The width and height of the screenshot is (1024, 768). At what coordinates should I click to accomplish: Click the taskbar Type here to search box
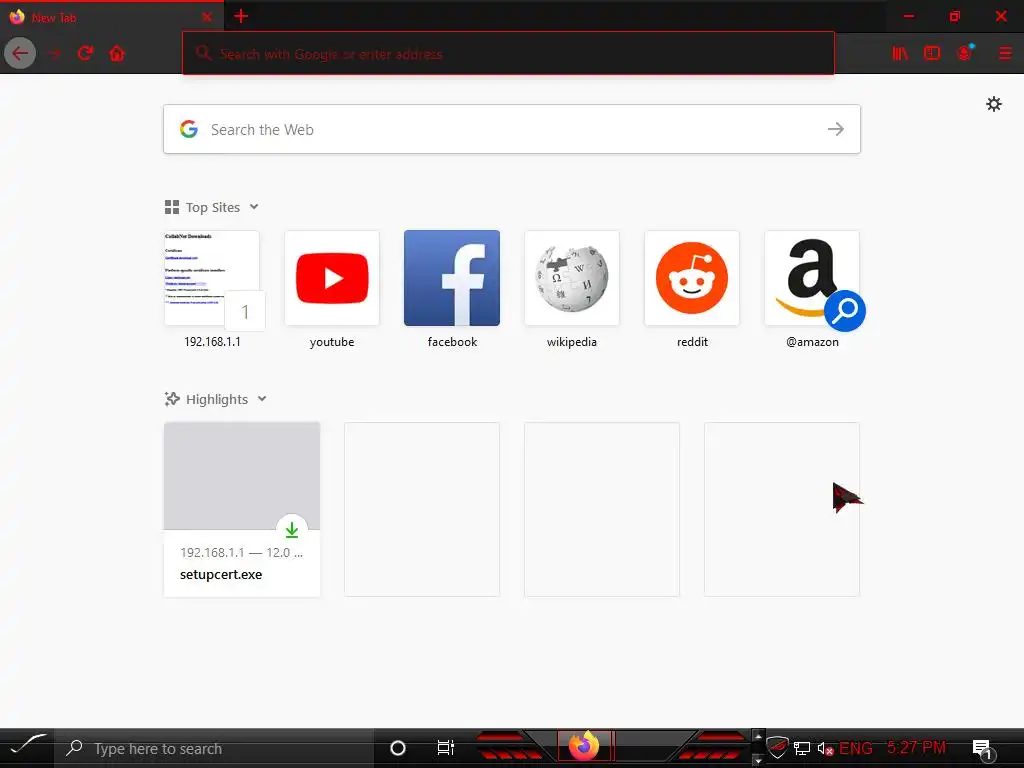[214, 748]
